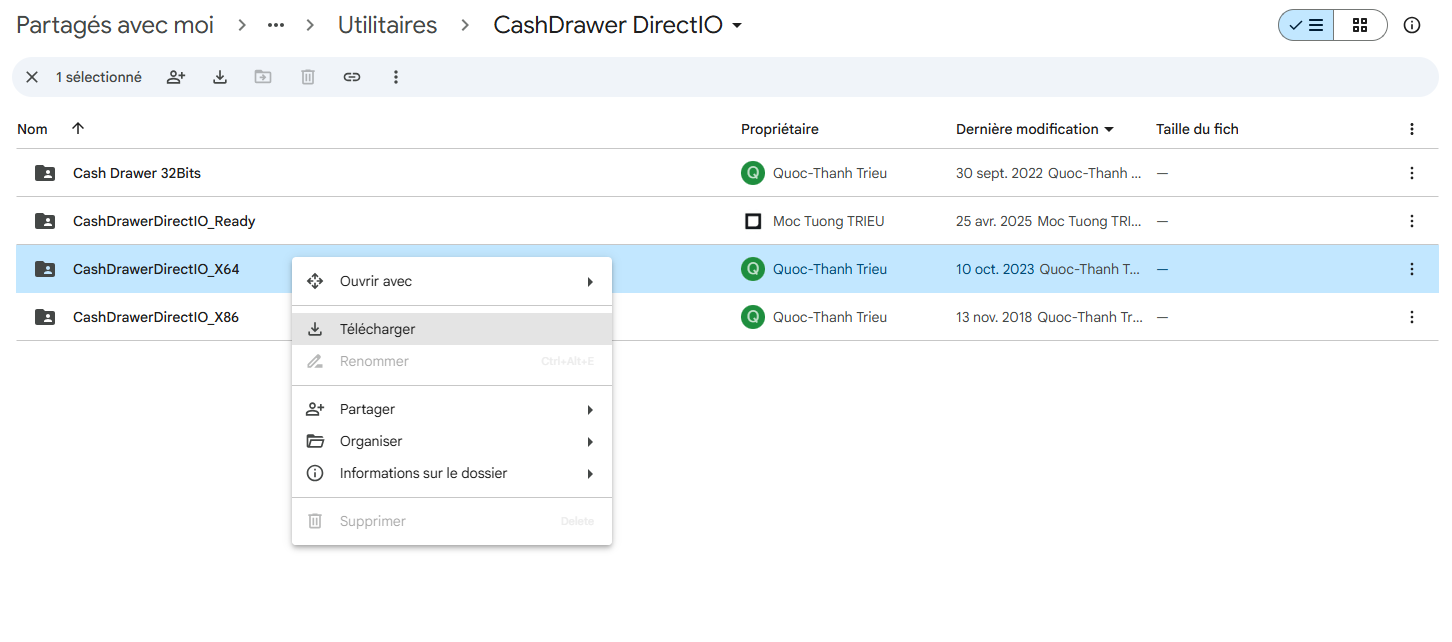
Task: Click the 13 nov. 2018 modification date
Action: (995, 317)
